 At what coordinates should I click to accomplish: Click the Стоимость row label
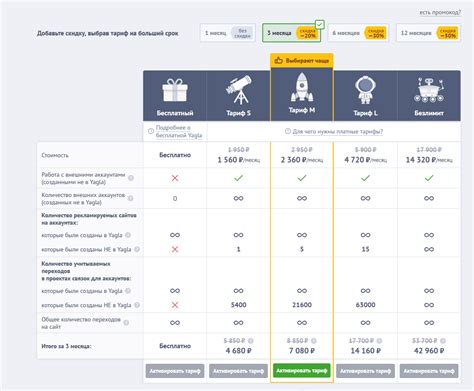55,155
